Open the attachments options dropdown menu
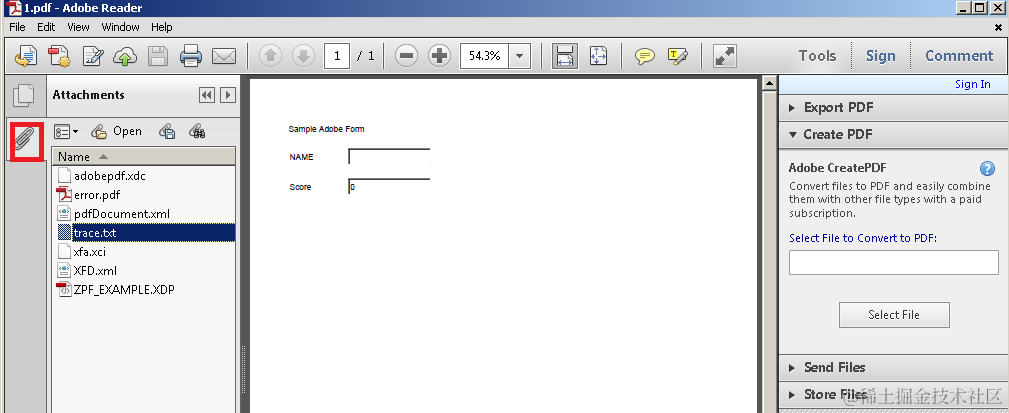 point(66,131)
